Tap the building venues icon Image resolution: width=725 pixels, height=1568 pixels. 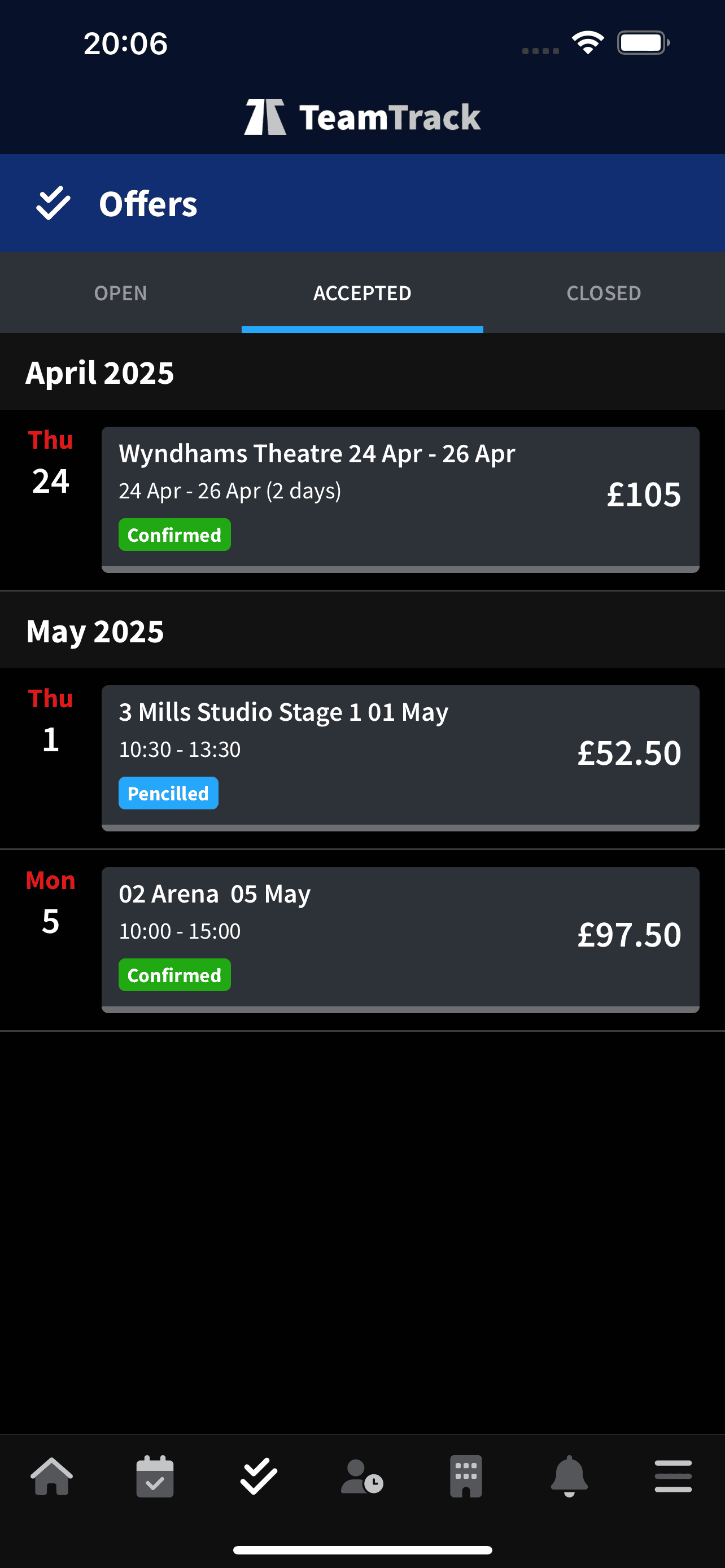pyautogui.click(x=466, y=1476)
